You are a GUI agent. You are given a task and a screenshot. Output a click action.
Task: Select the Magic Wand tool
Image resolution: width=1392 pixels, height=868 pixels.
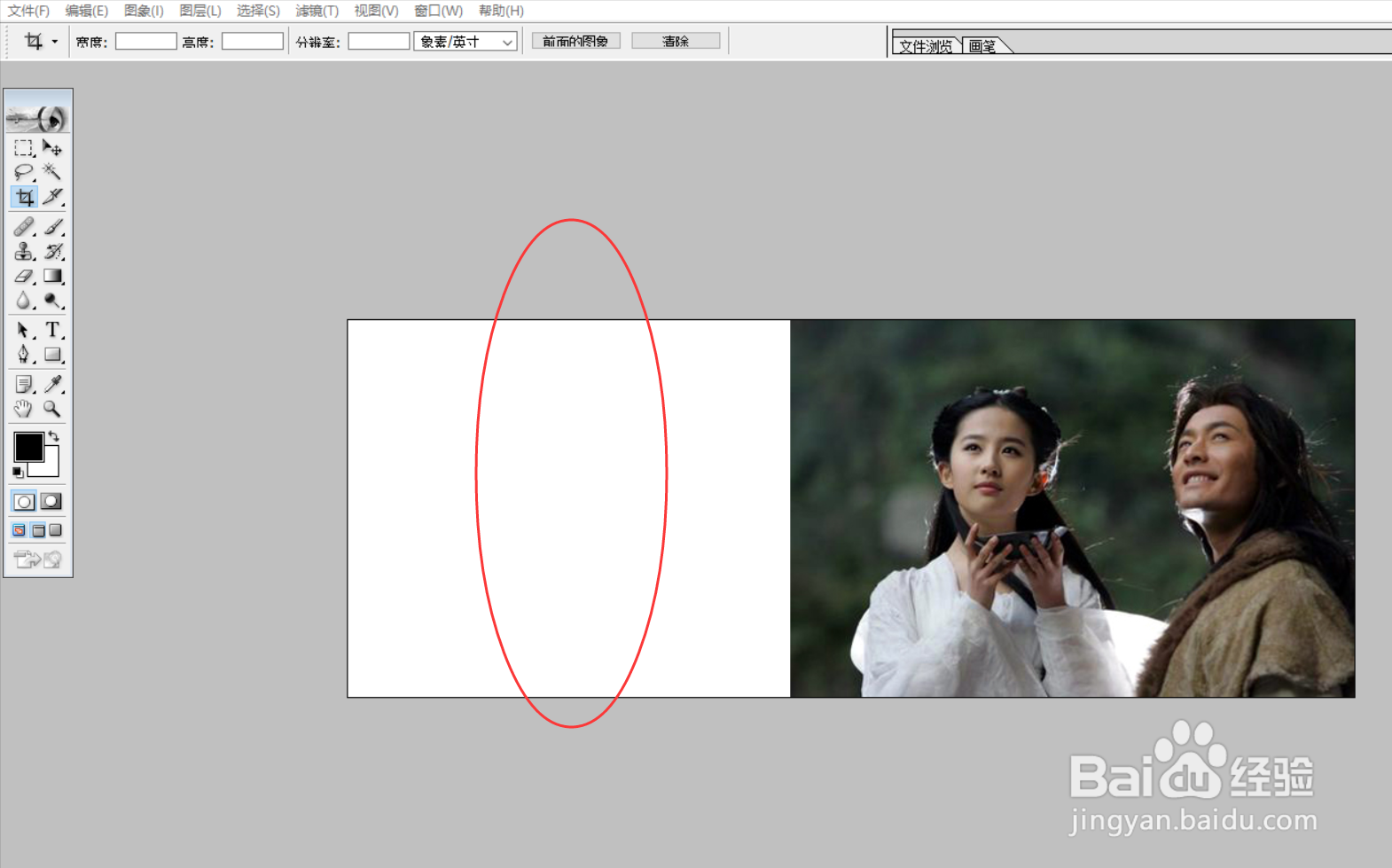(x=52, y=172)
